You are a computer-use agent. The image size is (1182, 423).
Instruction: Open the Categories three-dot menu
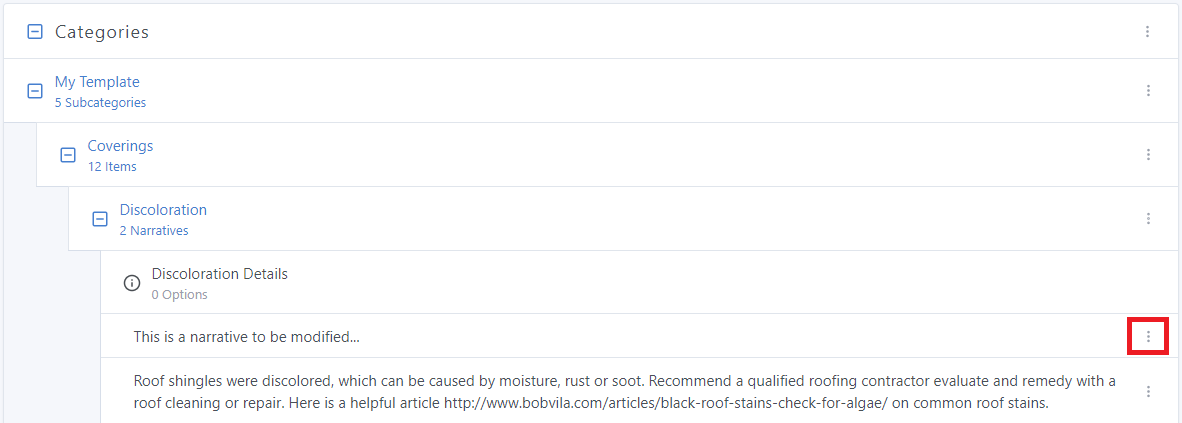click(x=1148, y=32)
